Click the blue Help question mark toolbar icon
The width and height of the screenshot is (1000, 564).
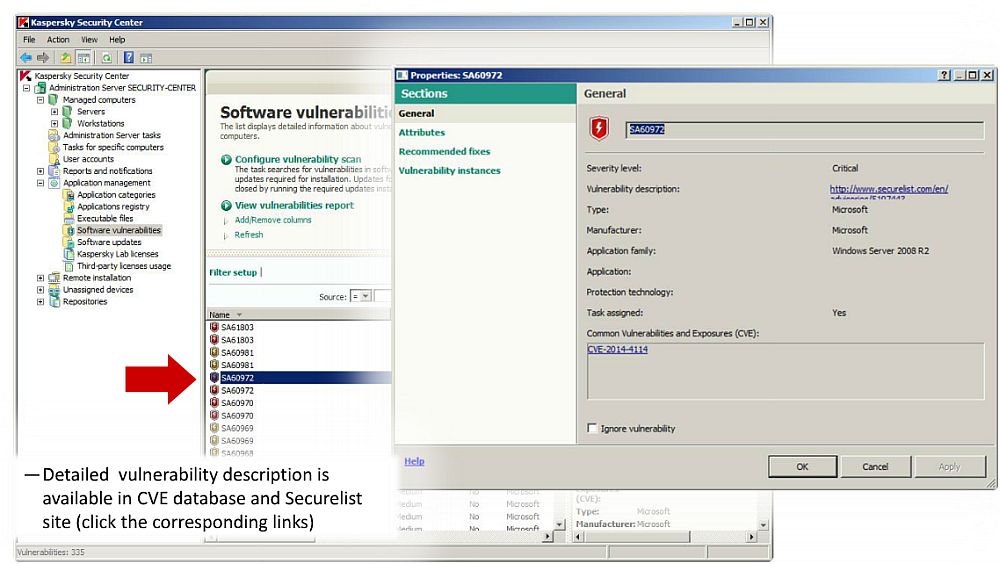(x=129, y=58)
